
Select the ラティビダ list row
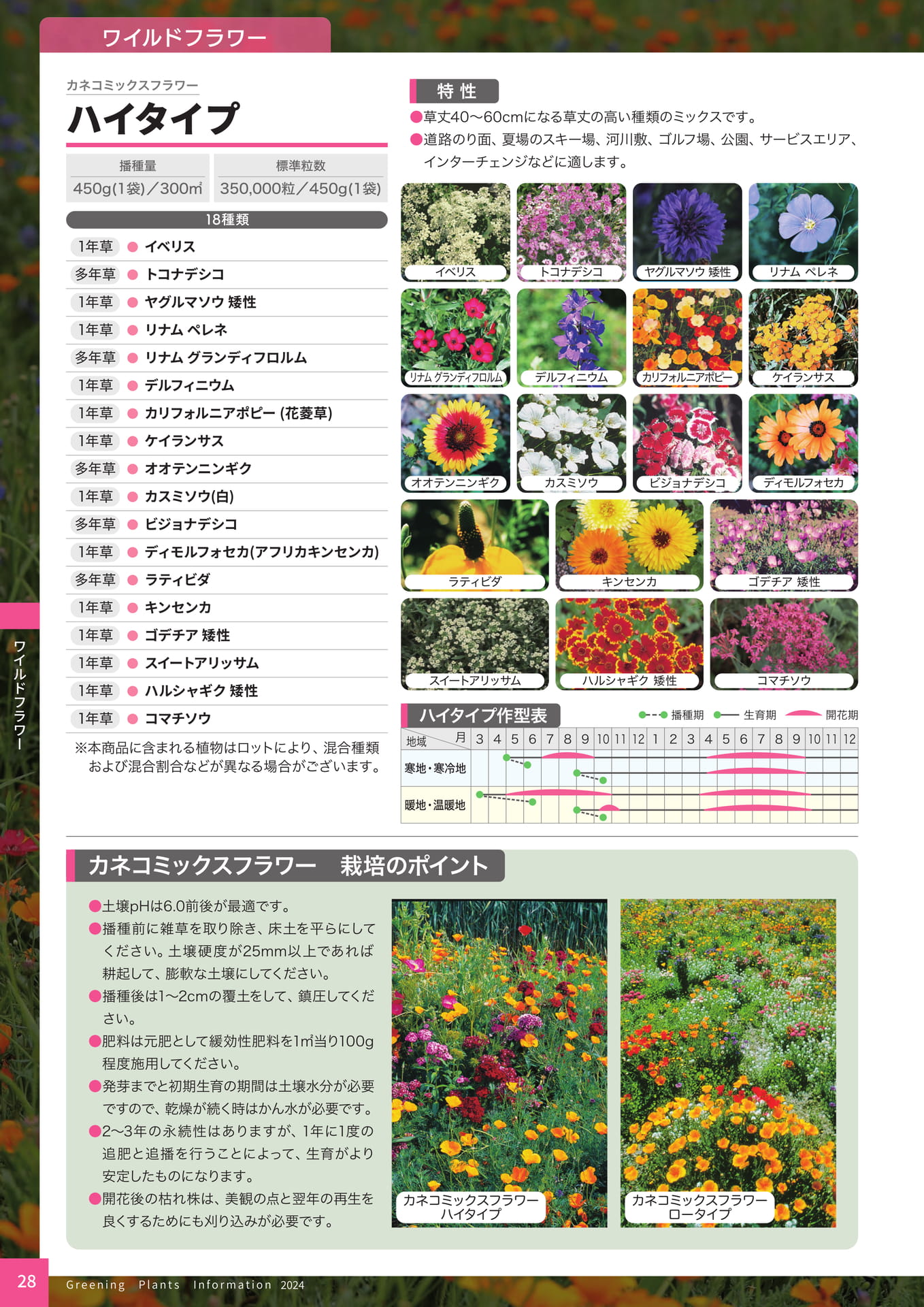[227, 580]
